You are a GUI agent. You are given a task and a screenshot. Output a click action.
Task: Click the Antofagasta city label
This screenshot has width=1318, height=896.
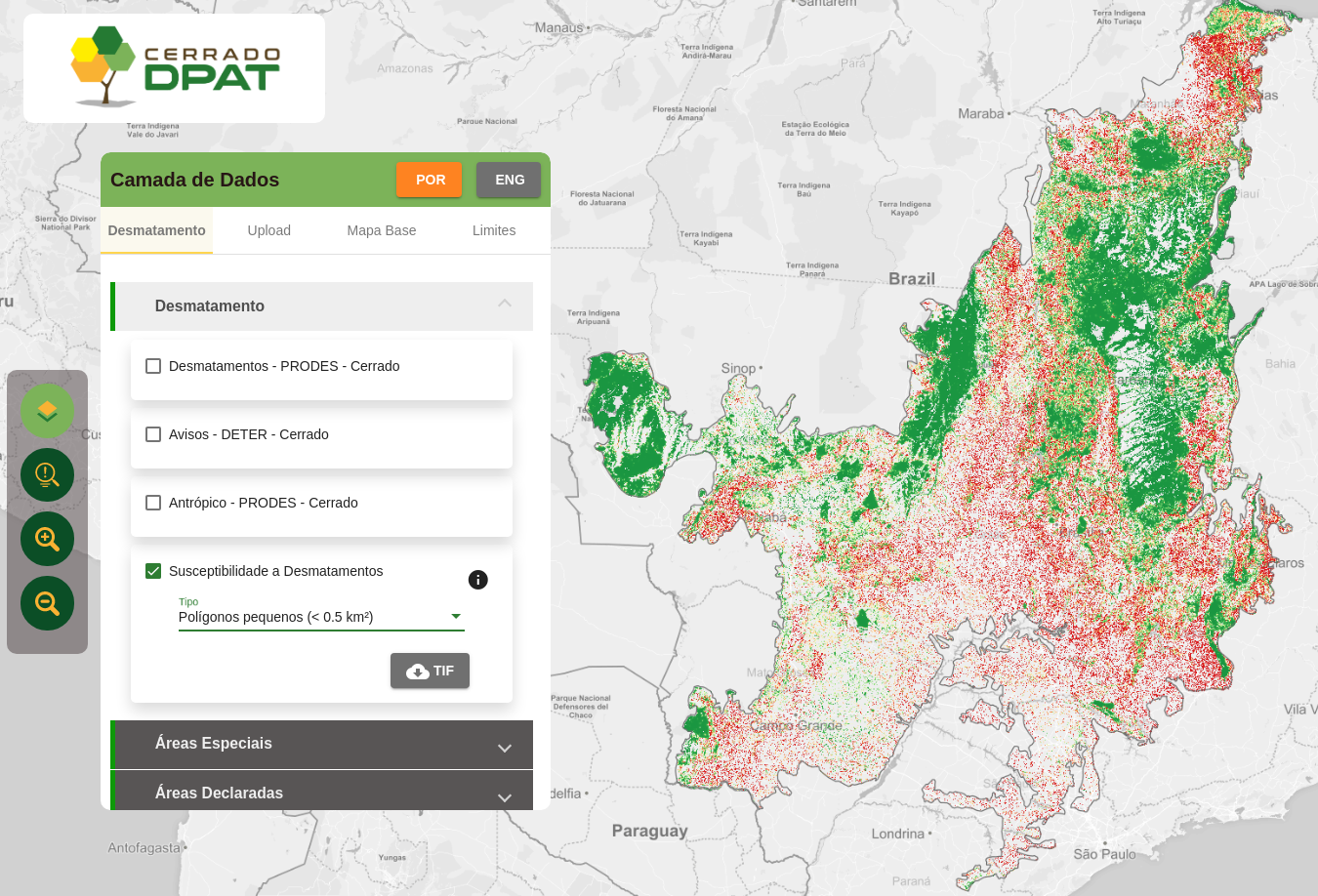click(144, 848)
